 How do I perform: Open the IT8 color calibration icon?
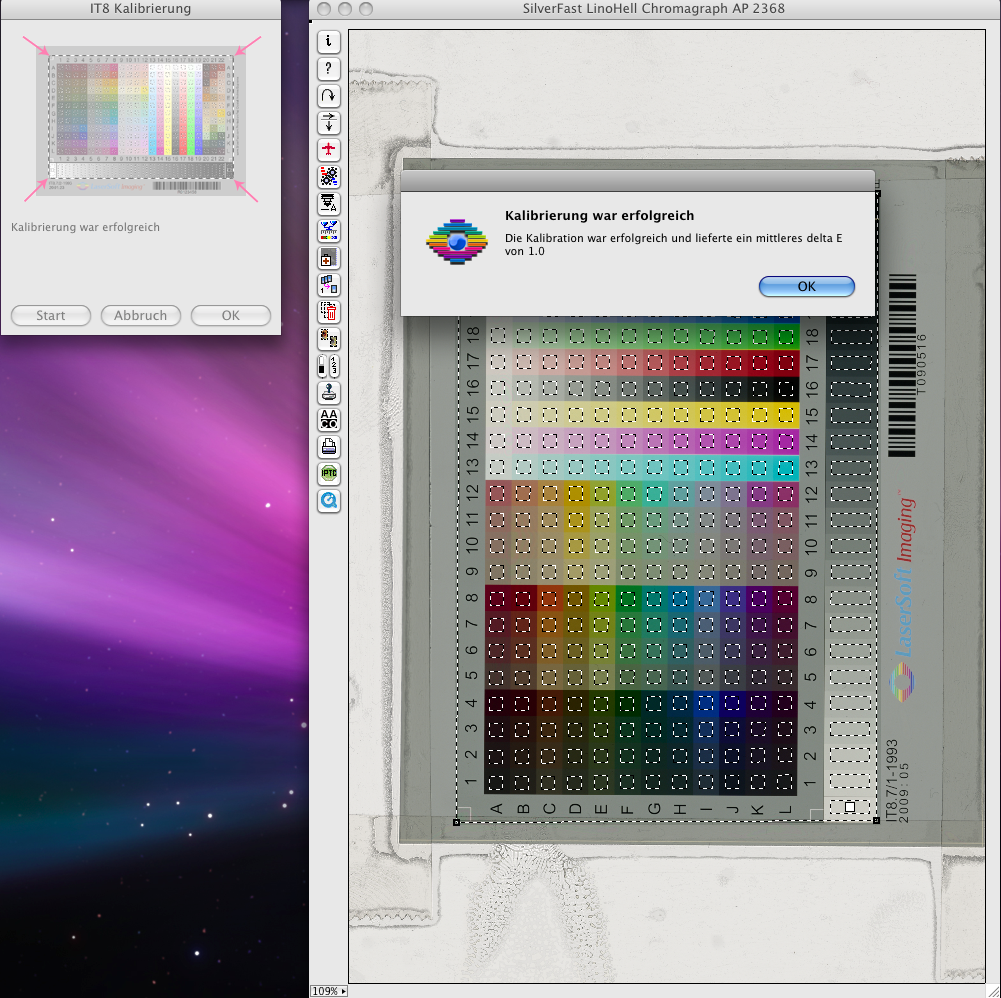click(328, 231)
